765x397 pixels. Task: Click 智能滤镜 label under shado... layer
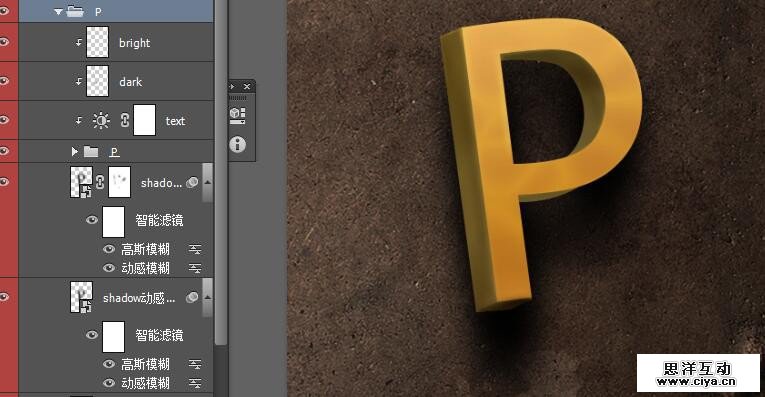click(159, 220)
